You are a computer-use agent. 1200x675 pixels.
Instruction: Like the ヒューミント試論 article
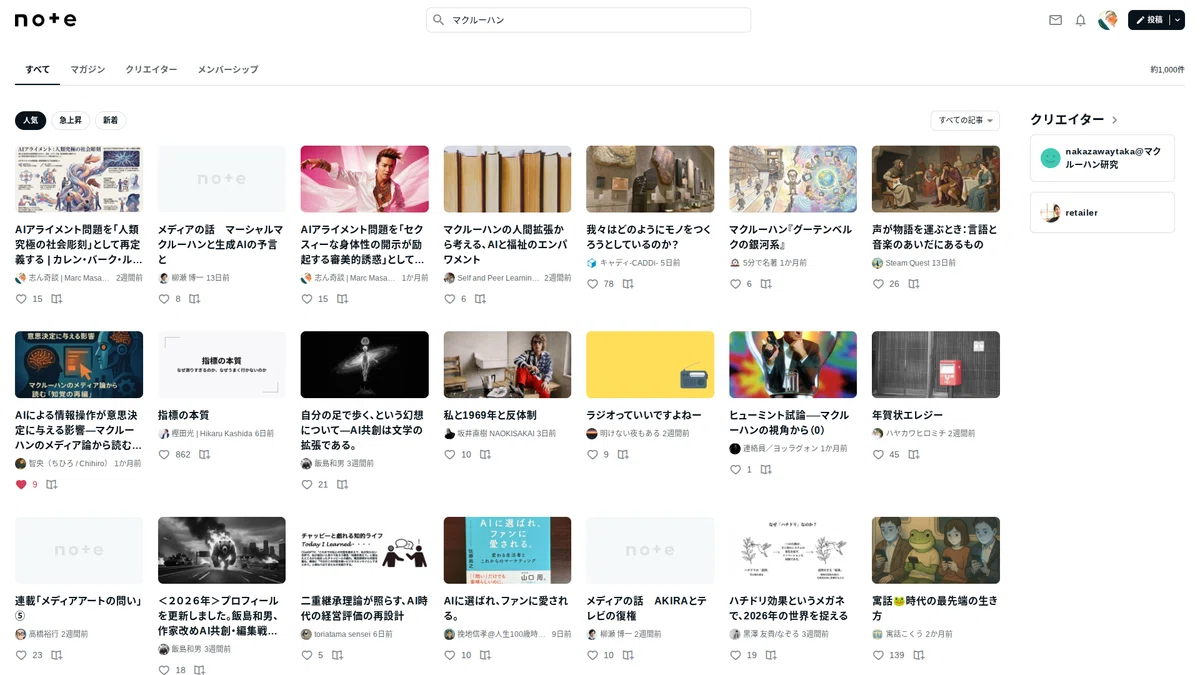click(735, 469)
